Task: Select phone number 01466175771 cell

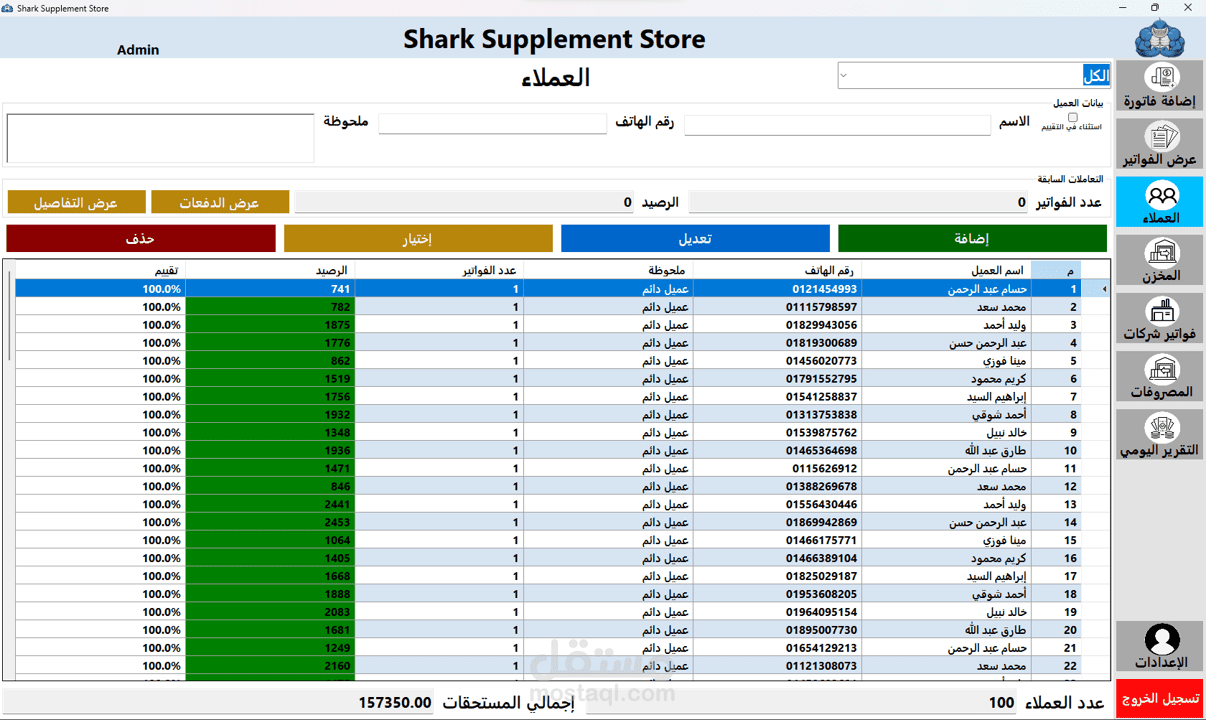Action: [x=776, y=541]
